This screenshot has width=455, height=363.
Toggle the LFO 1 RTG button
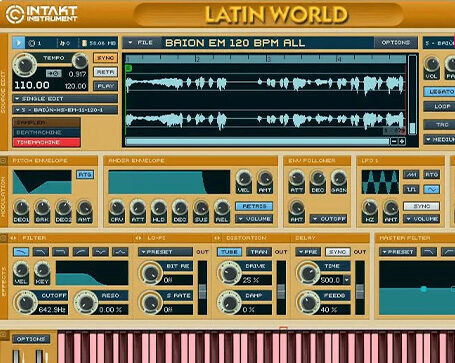[x=432, y=174]
